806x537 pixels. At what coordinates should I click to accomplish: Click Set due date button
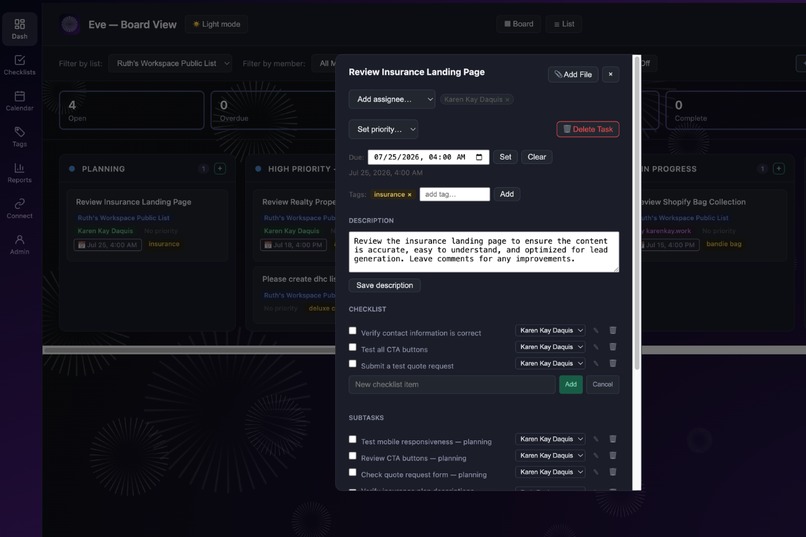(505, 157)
